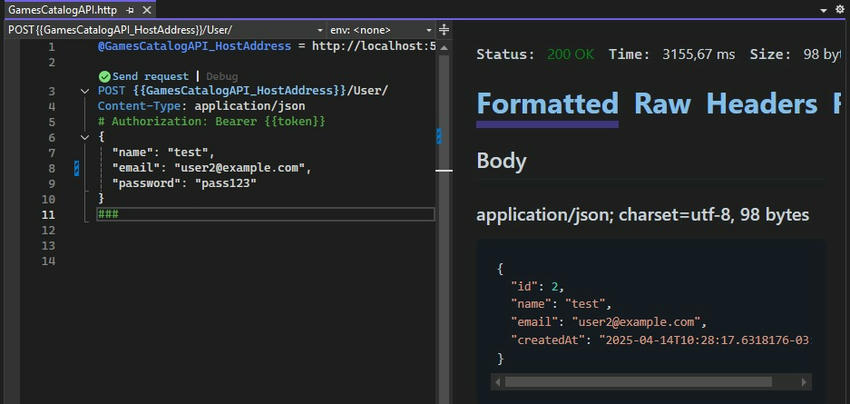This screenshot has width=850, height=404.
Task: Pin the GamesCatalogAPI.http tab
Action: coord(129,10)
